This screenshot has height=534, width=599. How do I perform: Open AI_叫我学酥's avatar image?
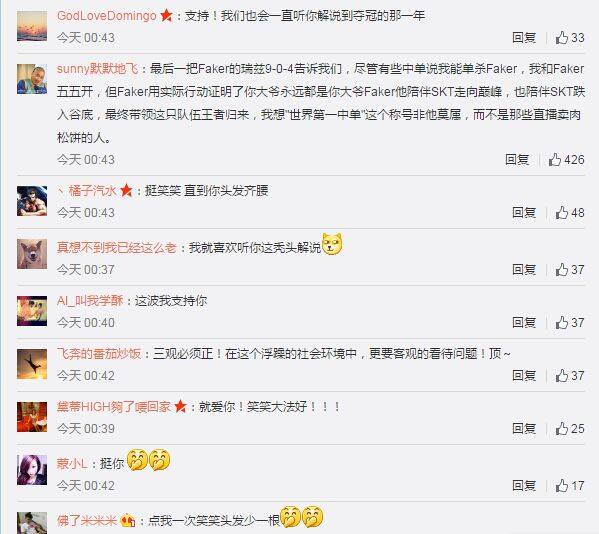coord(32,311)
